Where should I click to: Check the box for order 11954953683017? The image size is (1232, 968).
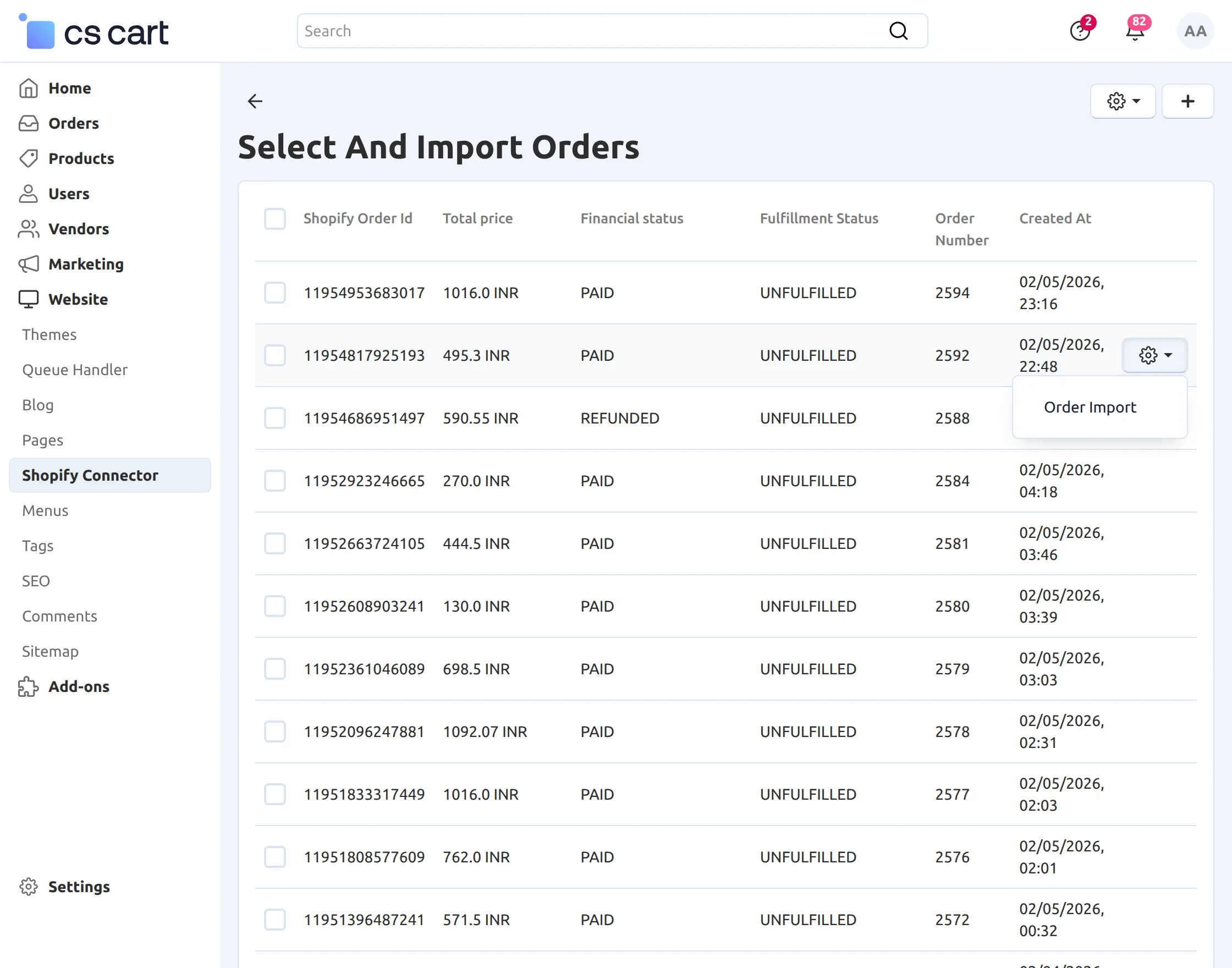click(275, 293)
